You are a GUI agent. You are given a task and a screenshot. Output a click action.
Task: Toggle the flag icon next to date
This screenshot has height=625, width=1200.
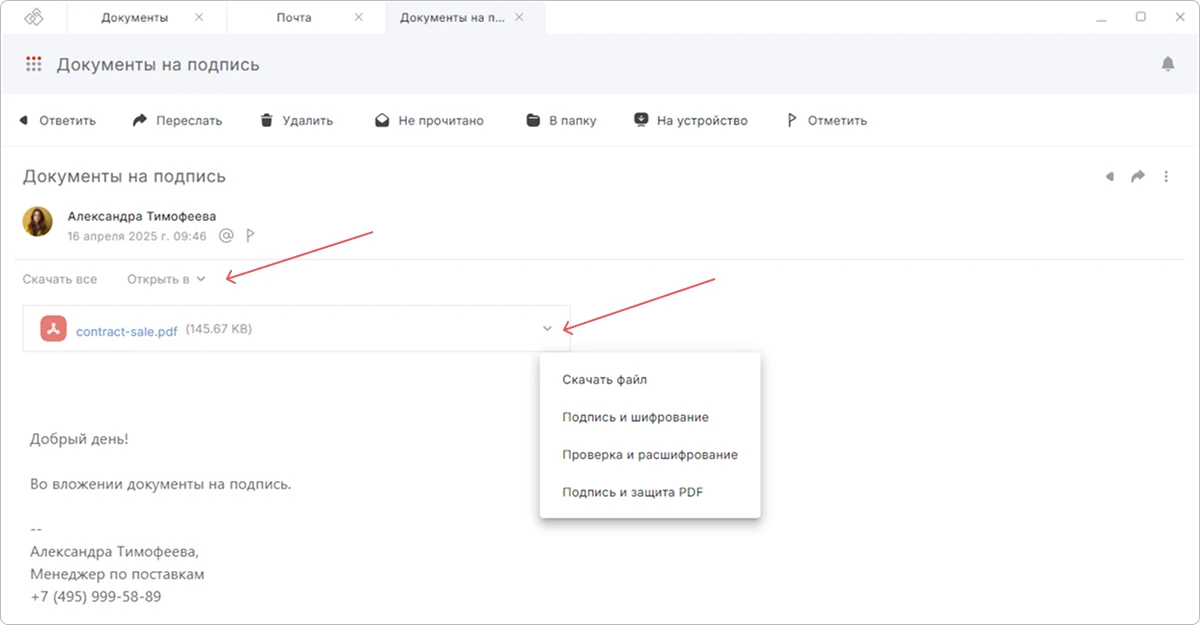coord(251,236)
